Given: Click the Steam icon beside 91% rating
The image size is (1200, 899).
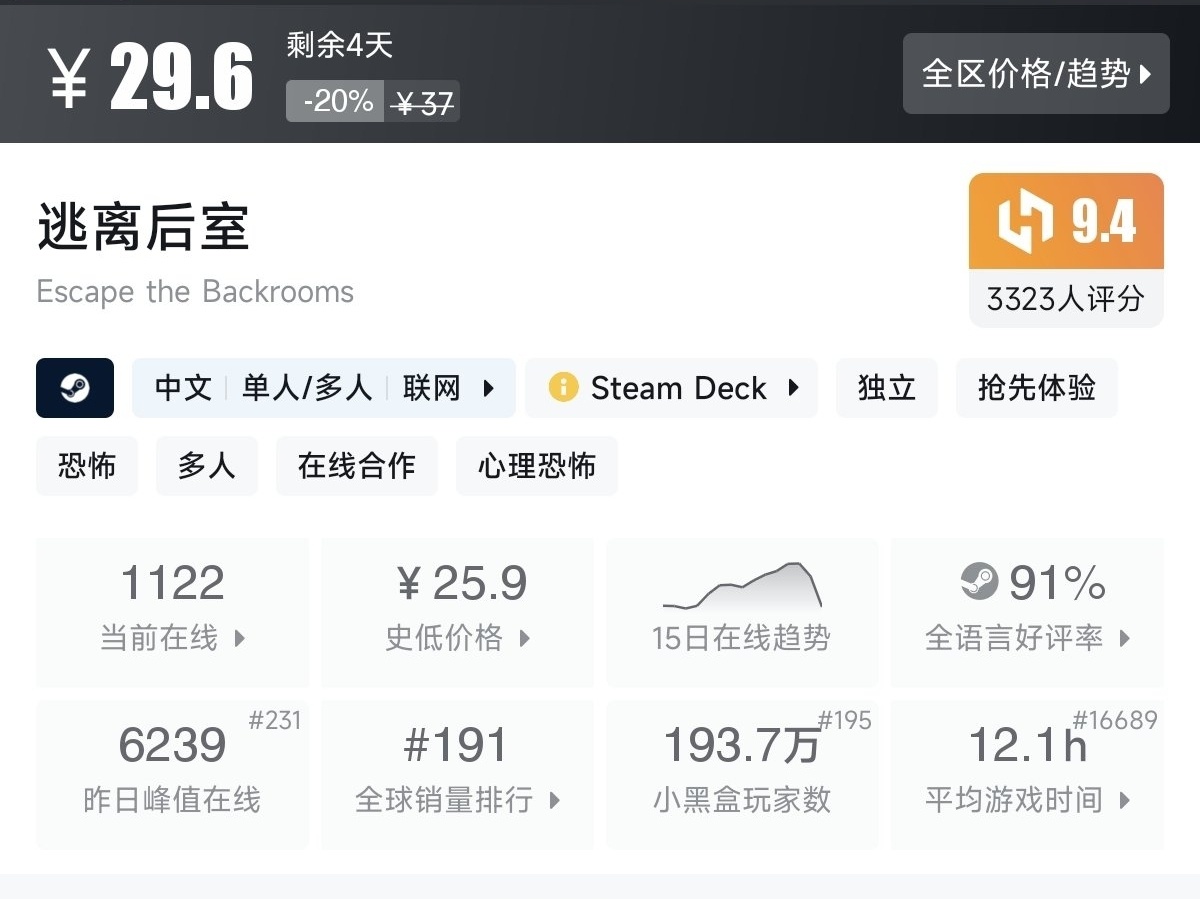Looking at the screenshot, I should 979,581.
